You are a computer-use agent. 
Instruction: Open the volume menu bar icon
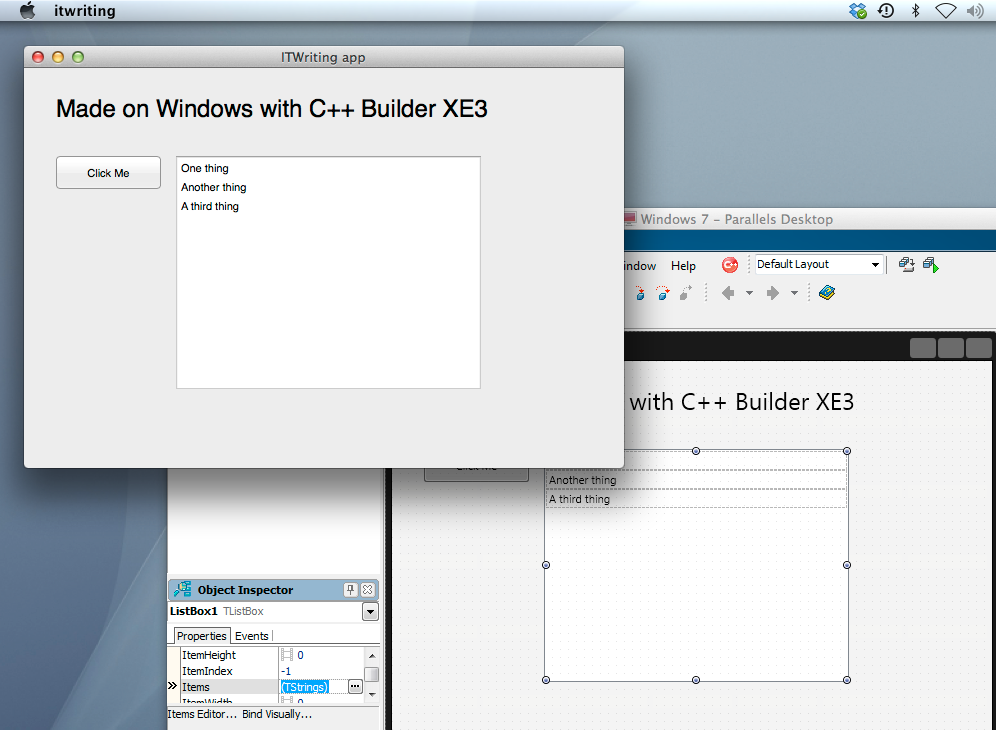tap(974, 11)
